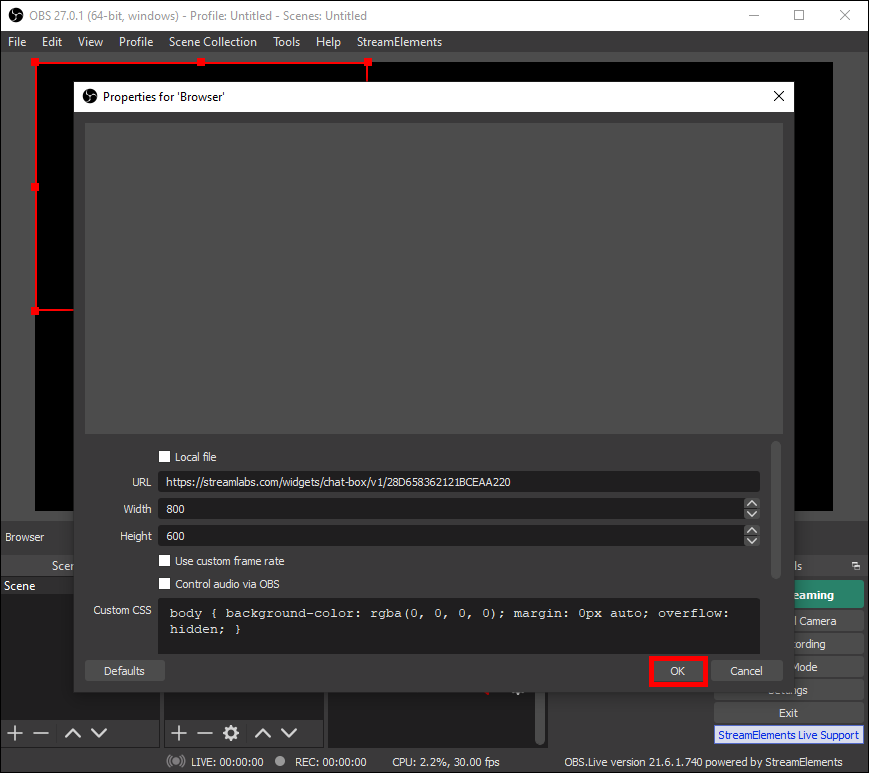Screen dimensions: 869x773
Task: Click the Studio Mode button behind the dialog
Action: (828, 667)
